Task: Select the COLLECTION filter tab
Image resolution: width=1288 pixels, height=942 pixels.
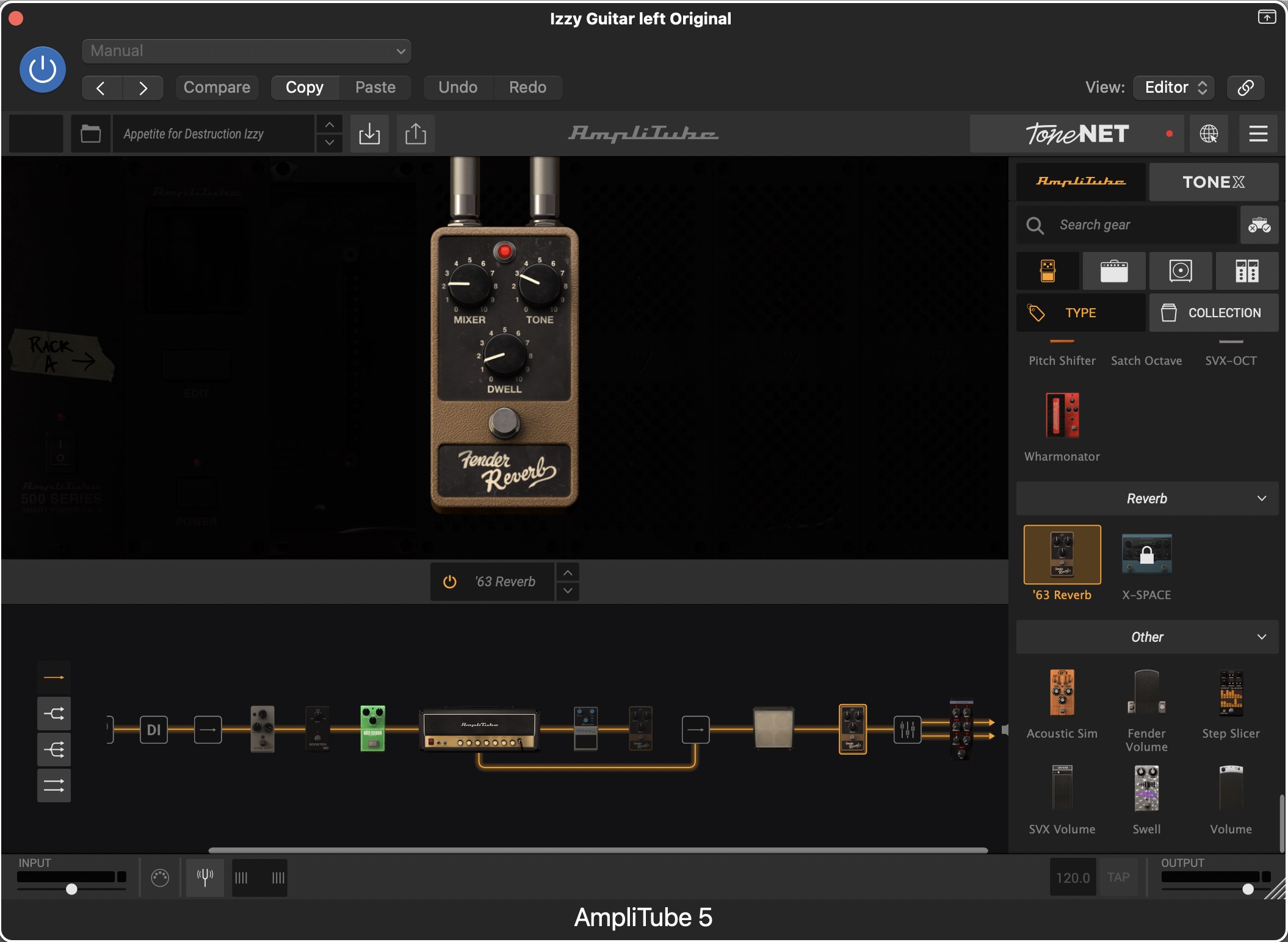Action: tap(1213, 313)
